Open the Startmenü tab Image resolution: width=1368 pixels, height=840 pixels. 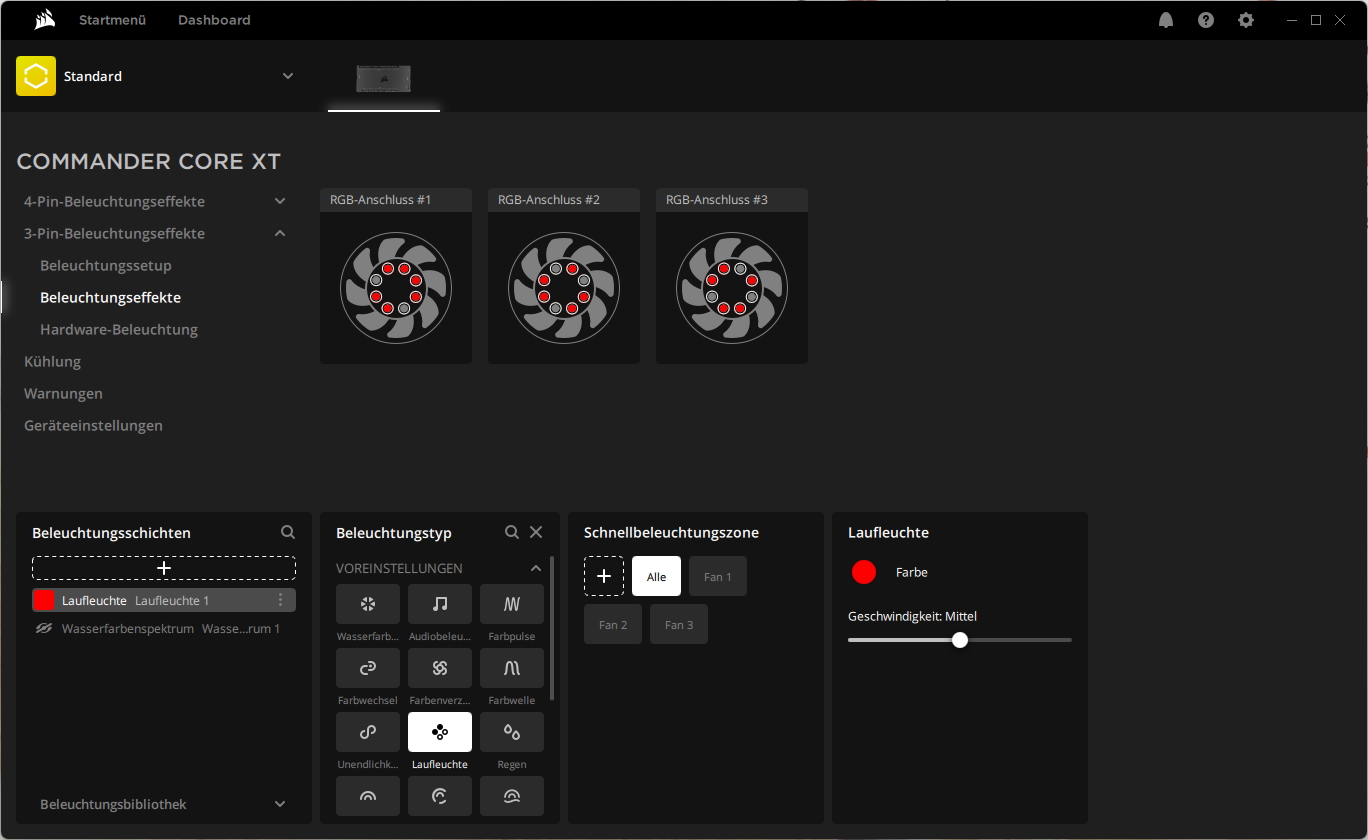pyautogui.click(x=113, y=20)
